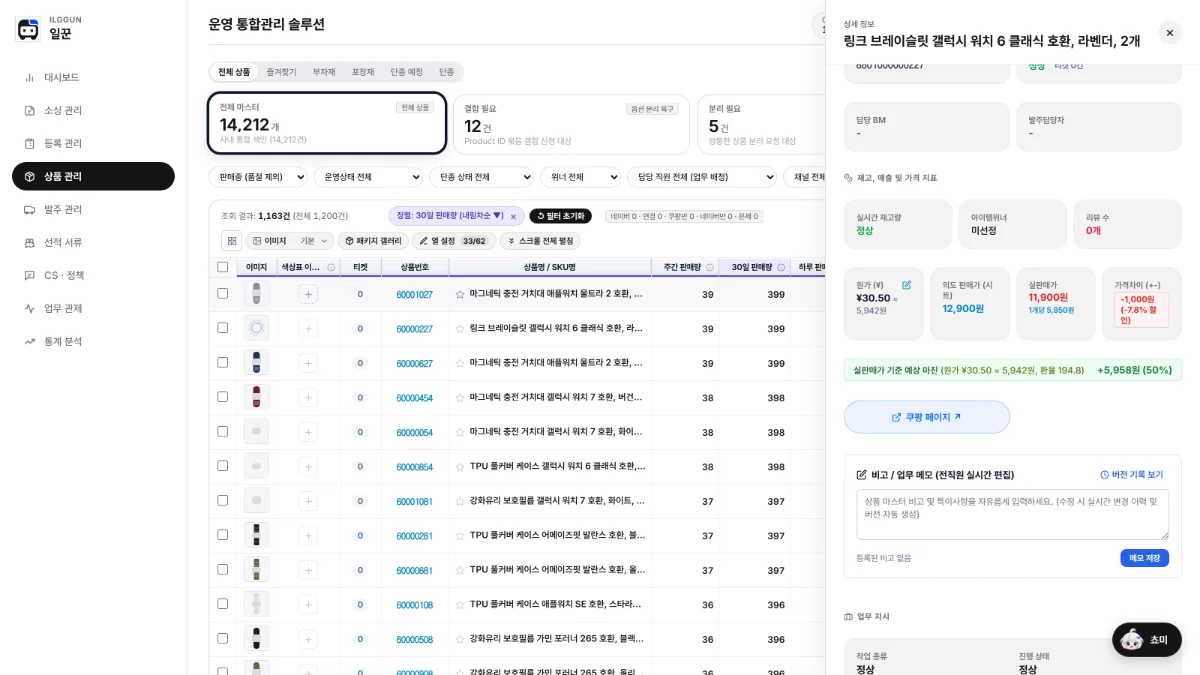Open the 위너 전체 dropdown
This screenshot has height=675, width=1200.
580,177
